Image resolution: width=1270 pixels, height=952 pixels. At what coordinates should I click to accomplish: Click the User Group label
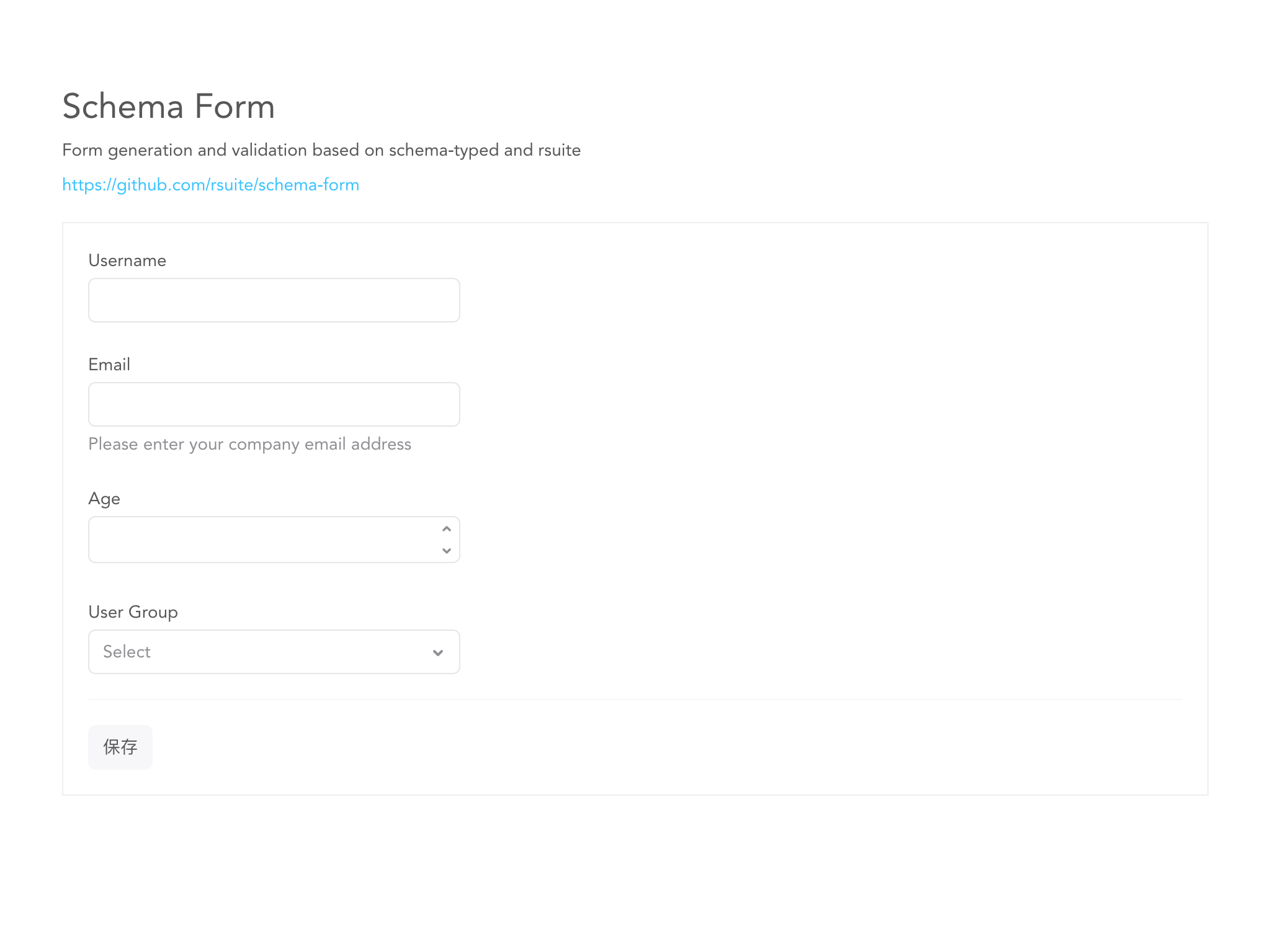point(133,612)
